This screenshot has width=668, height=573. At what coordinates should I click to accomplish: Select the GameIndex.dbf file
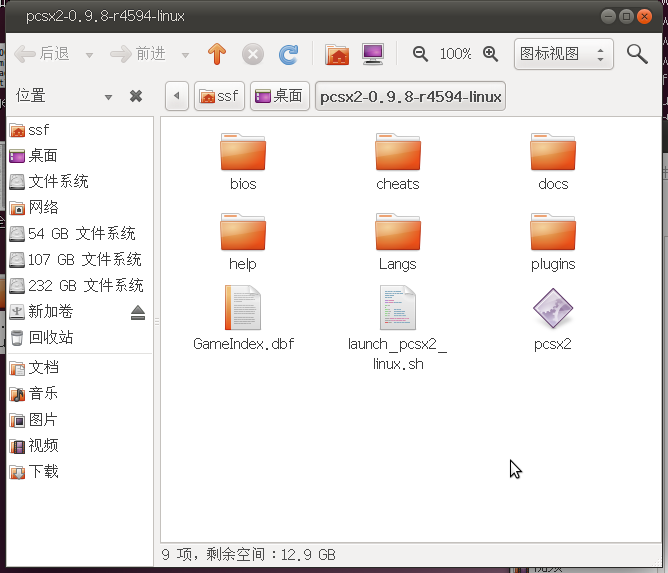click(243, 318)
